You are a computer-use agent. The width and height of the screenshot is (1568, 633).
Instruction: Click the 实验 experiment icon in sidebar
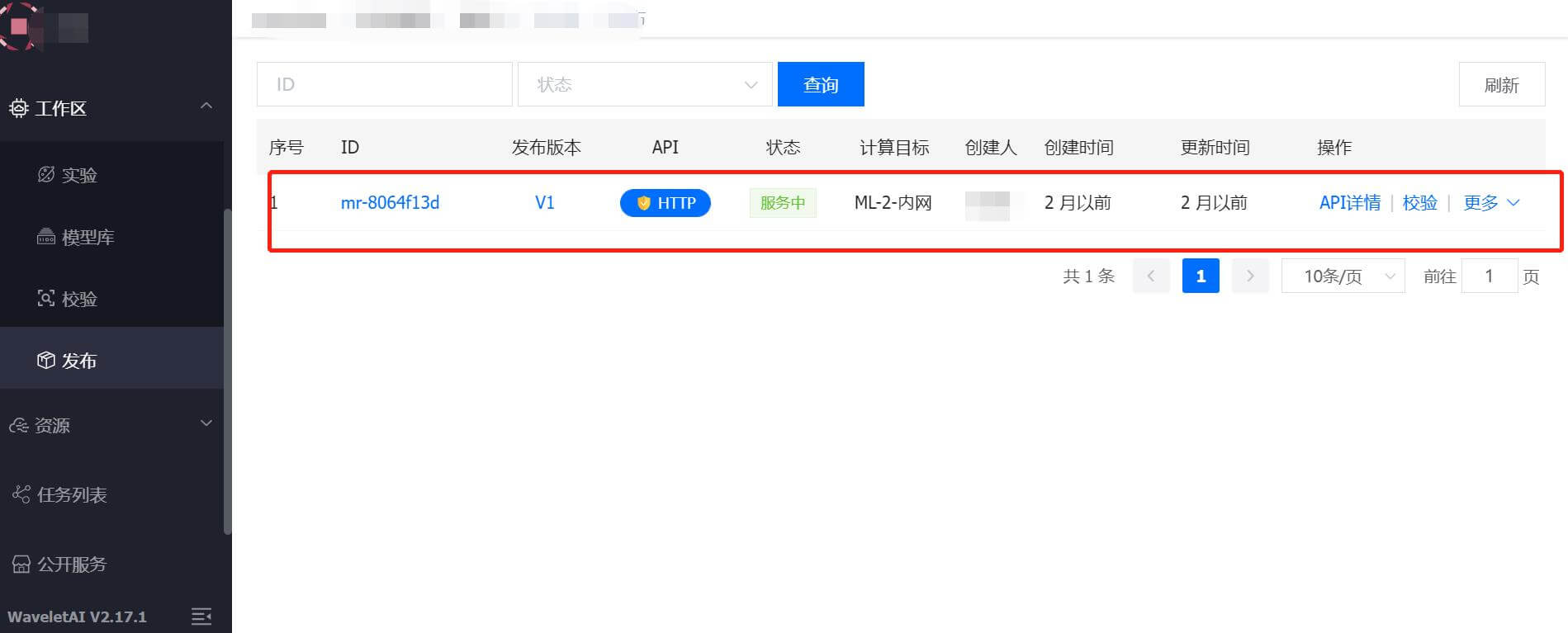click(46, 174)
